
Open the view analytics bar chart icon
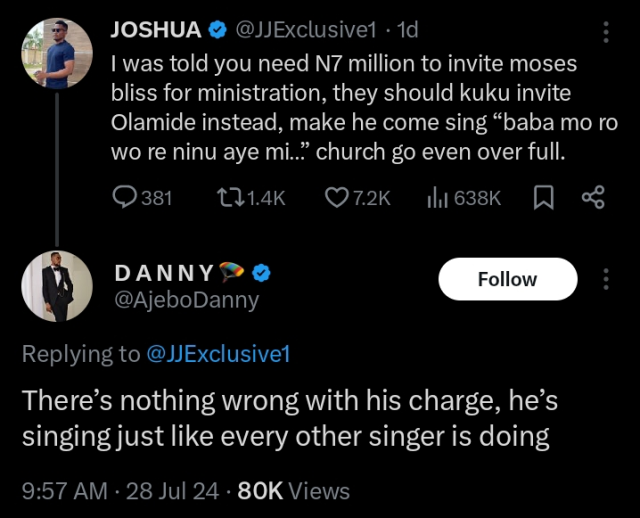[x=437, y=198]
